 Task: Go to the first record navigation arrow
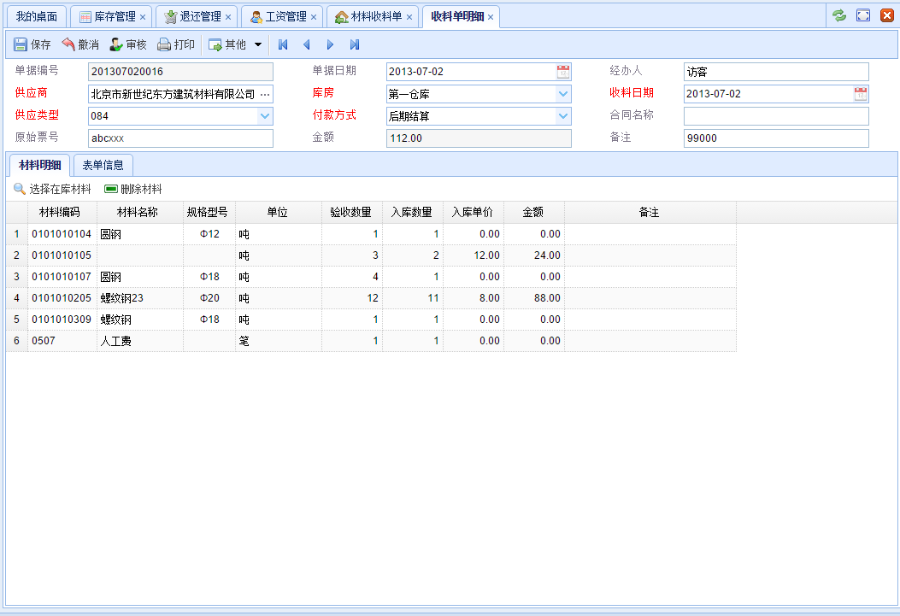coord(283,44)
